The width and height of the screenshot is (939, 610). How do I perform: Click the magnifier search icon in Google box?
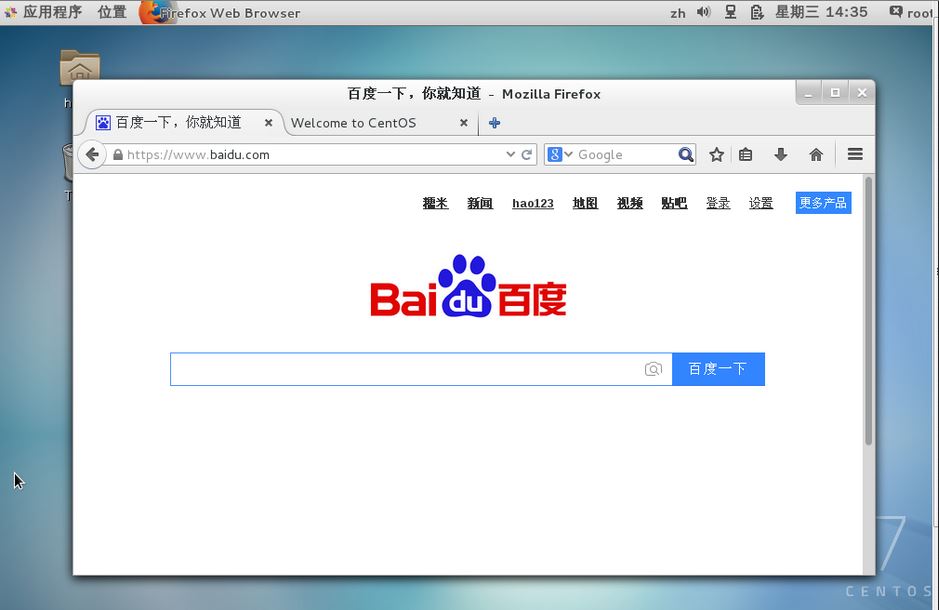[686, 154]
